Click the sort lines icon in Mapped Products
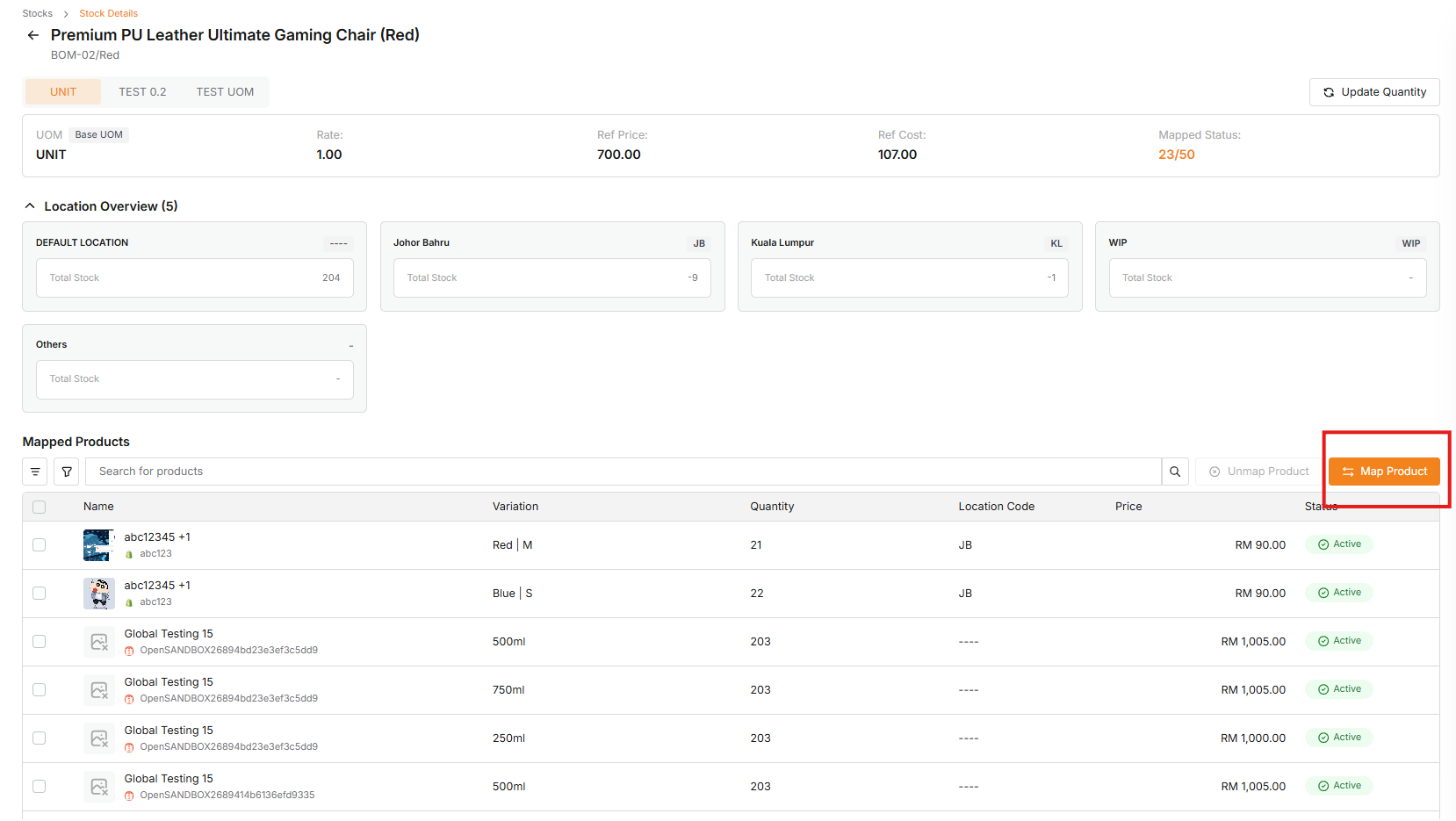1456x821 pixels. 35,472
